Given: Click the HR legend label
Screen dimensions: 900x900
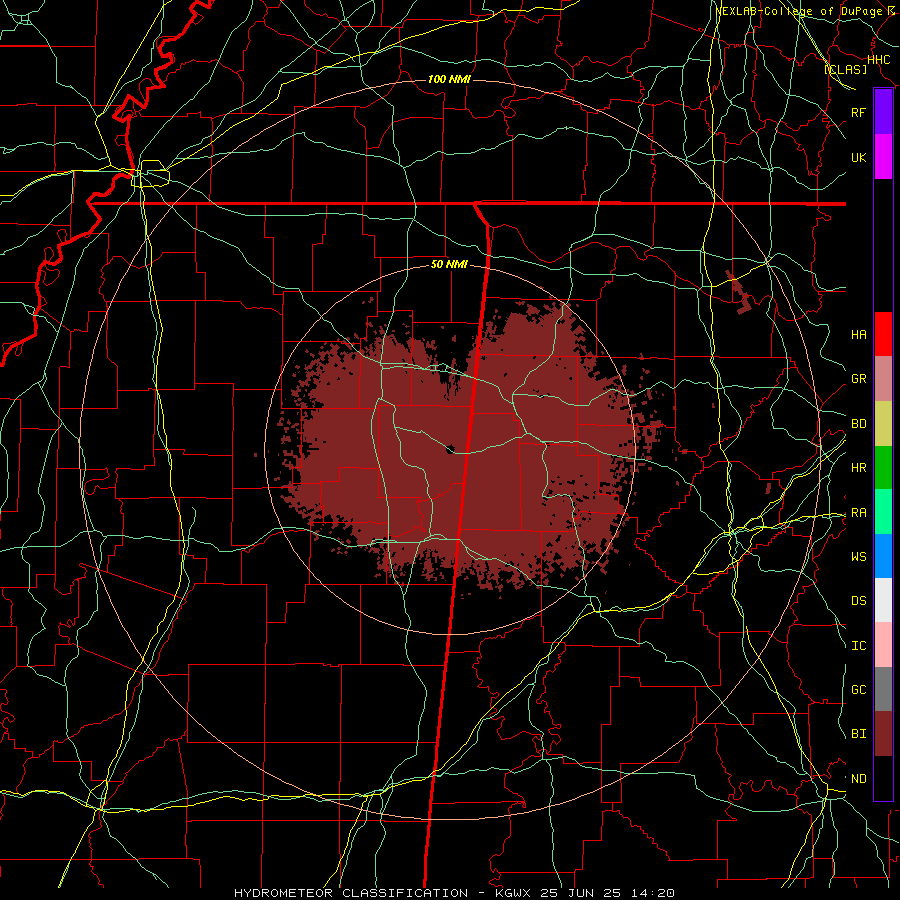Looking at the screenshot, I should (859, 468).
